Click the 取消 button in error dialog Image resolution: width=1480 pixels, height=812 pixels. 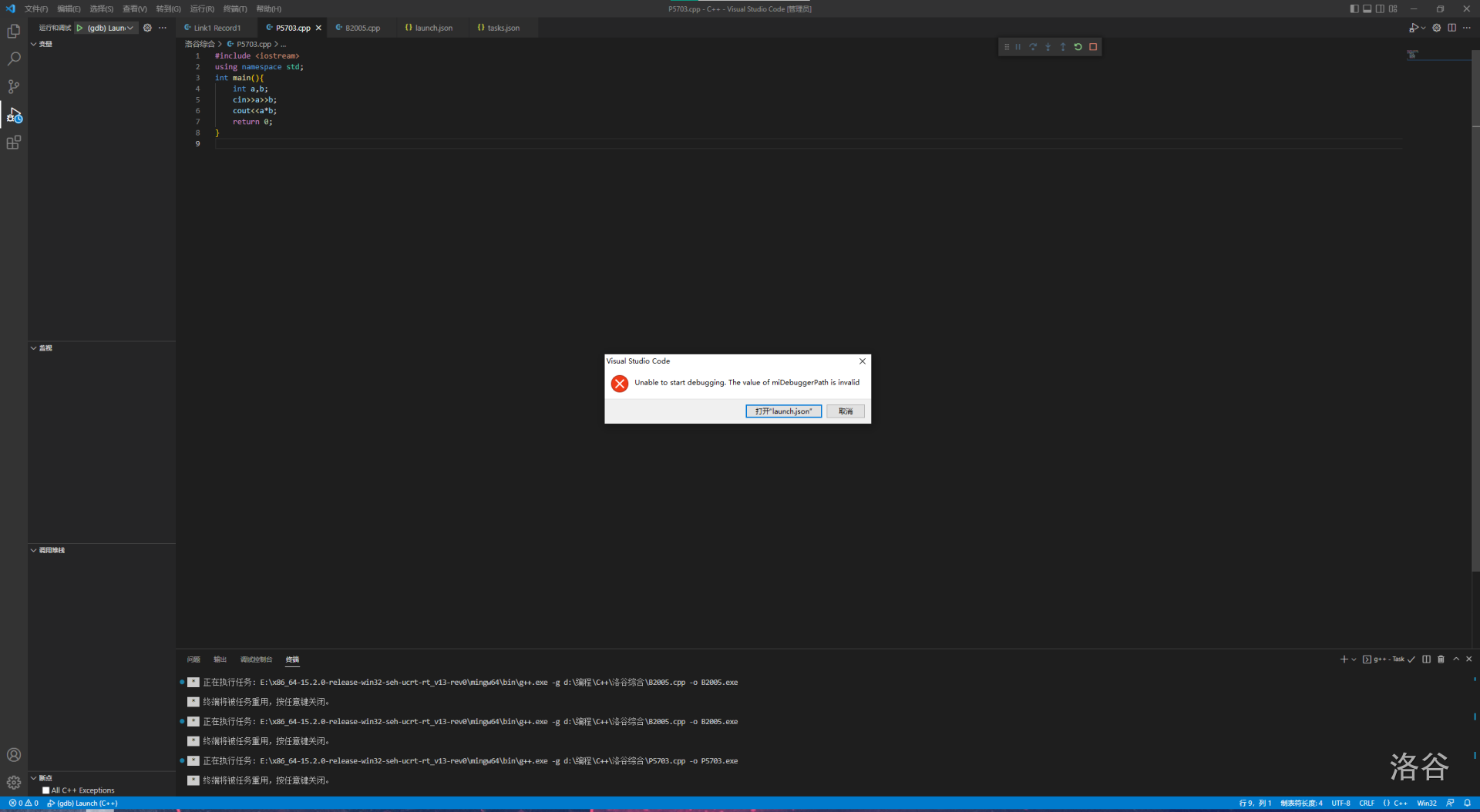coord(845,411)
